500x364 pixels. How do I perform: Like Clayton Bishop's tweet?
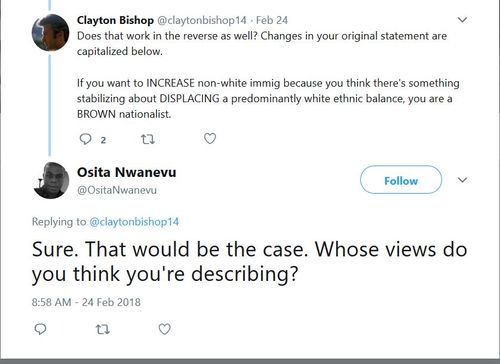[210, 138]
